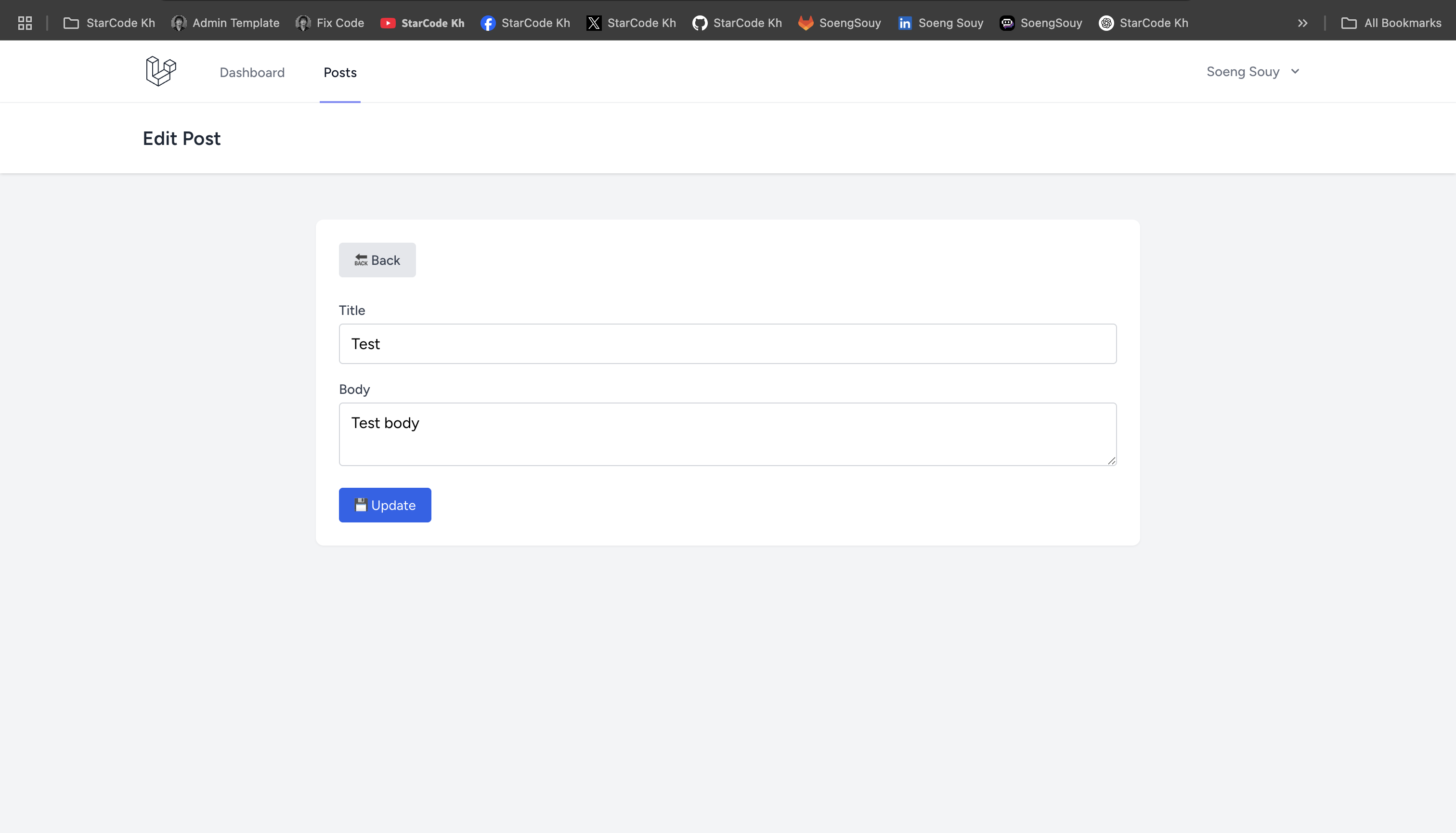This screenshot has width=1456, height=833.
Task: Open the X StarCode Kh bookmark
Action: pyautogui.click(x=630, y=23)
